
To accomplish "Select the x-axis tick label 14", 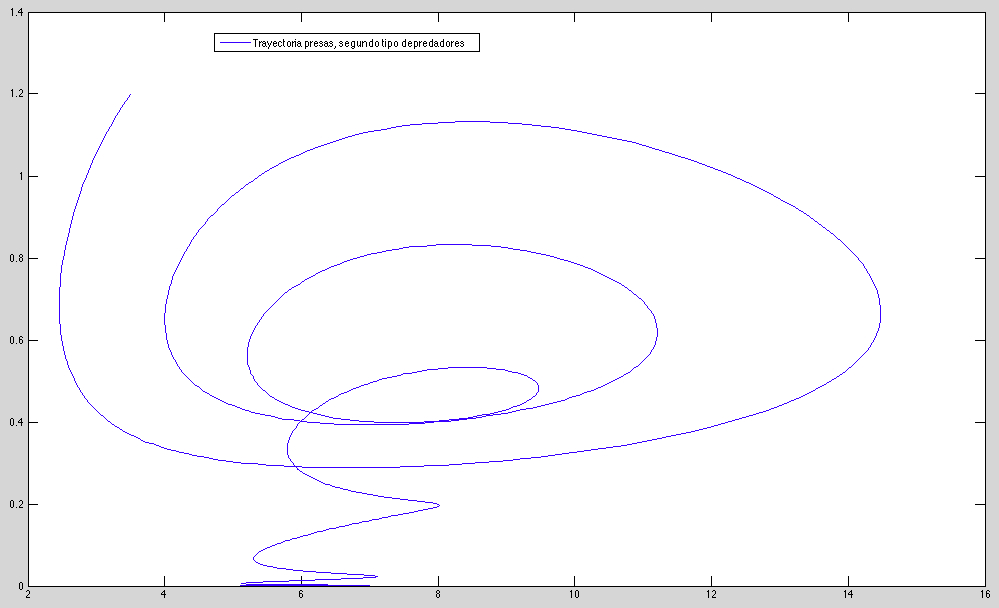I will click(848, 597).
